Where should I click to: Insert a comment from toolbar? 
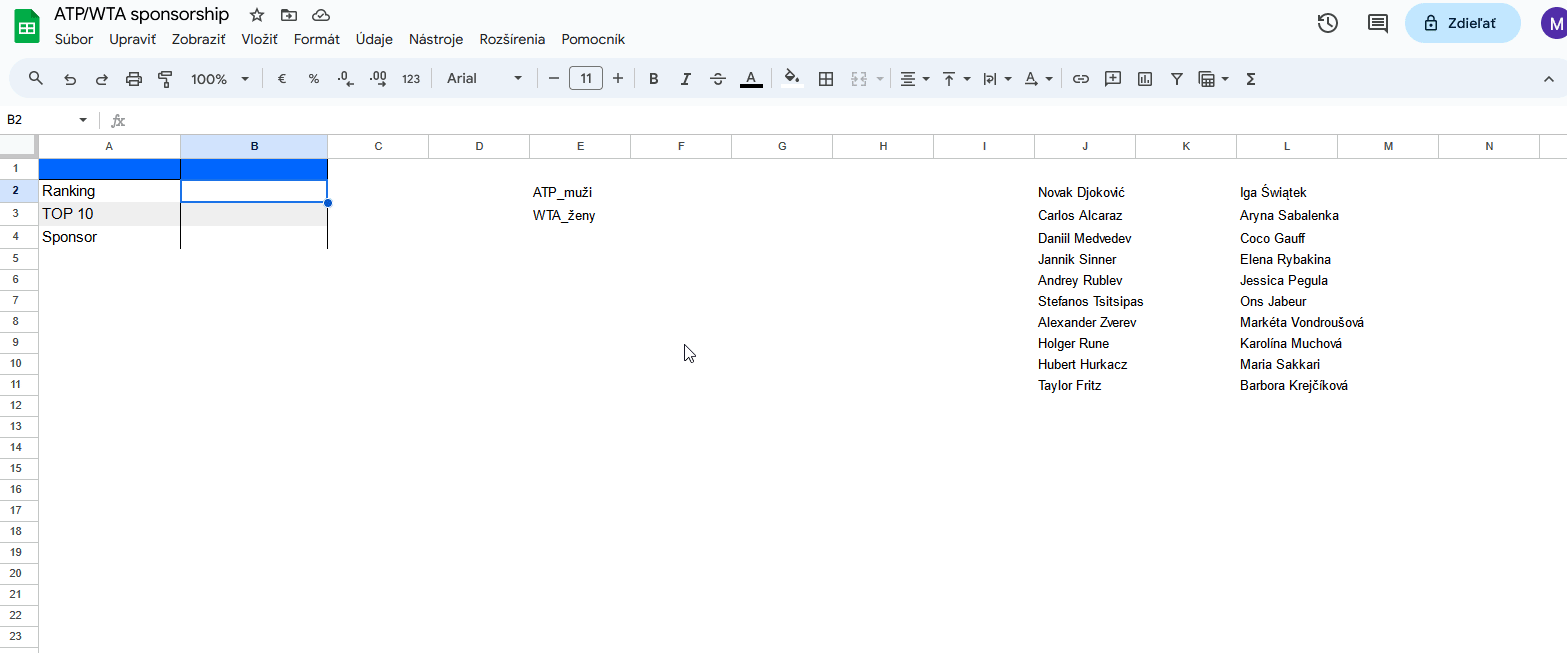click(1113, 79)
